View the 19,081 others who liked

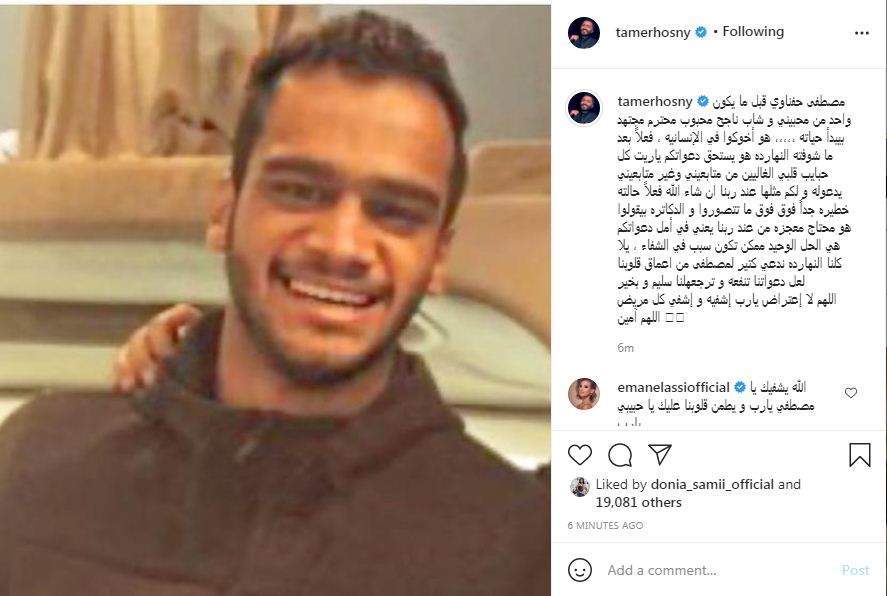[x=638, y=502]
